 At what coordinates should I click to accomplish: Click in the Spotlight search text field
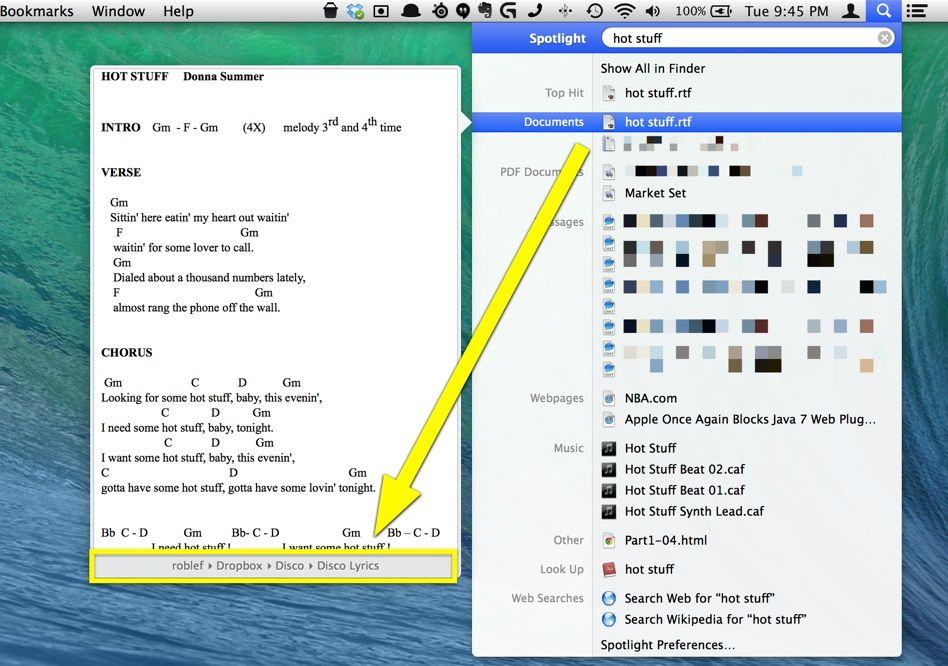coord(740,38)
